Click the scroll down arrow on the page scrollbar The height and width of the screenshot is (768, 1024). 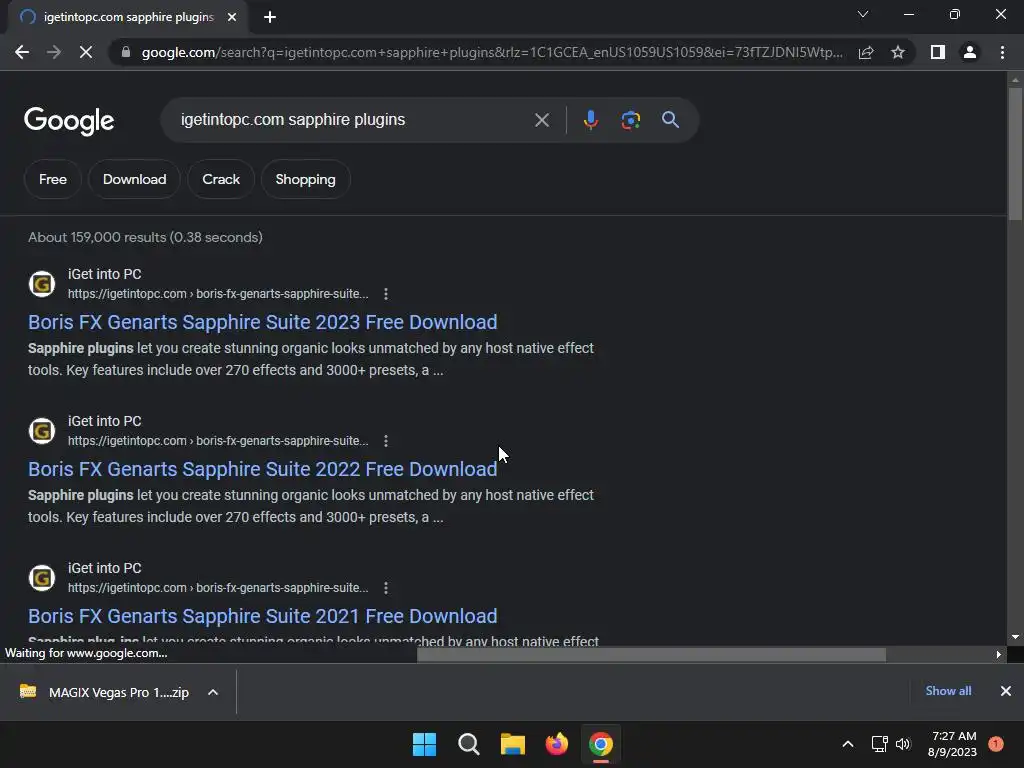tap(1015, 637)
